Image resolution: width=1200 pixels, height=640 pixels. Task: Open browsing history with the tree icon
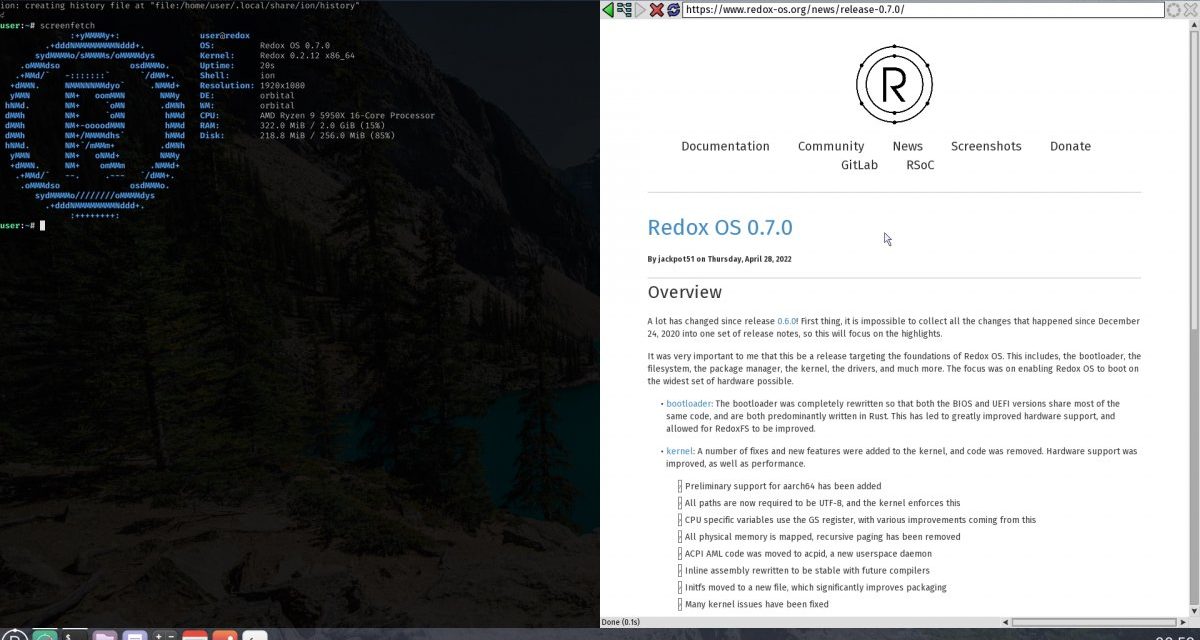624,9
